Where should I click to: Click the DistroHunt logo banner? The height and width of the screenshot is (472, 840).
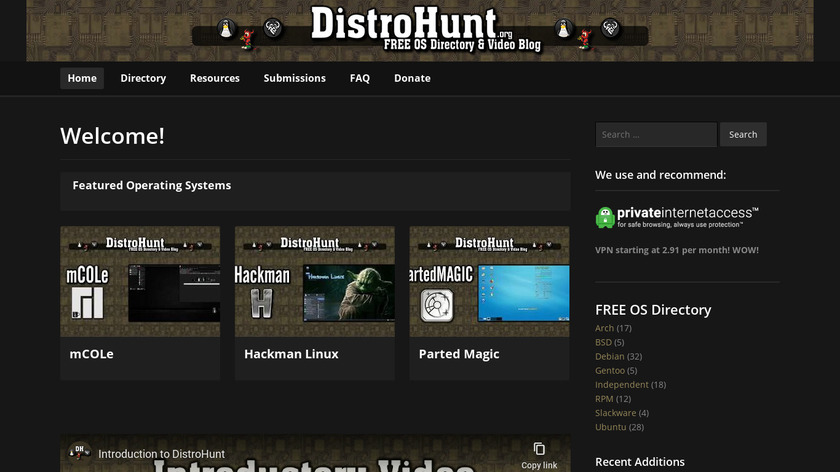[x=420, y=30]
